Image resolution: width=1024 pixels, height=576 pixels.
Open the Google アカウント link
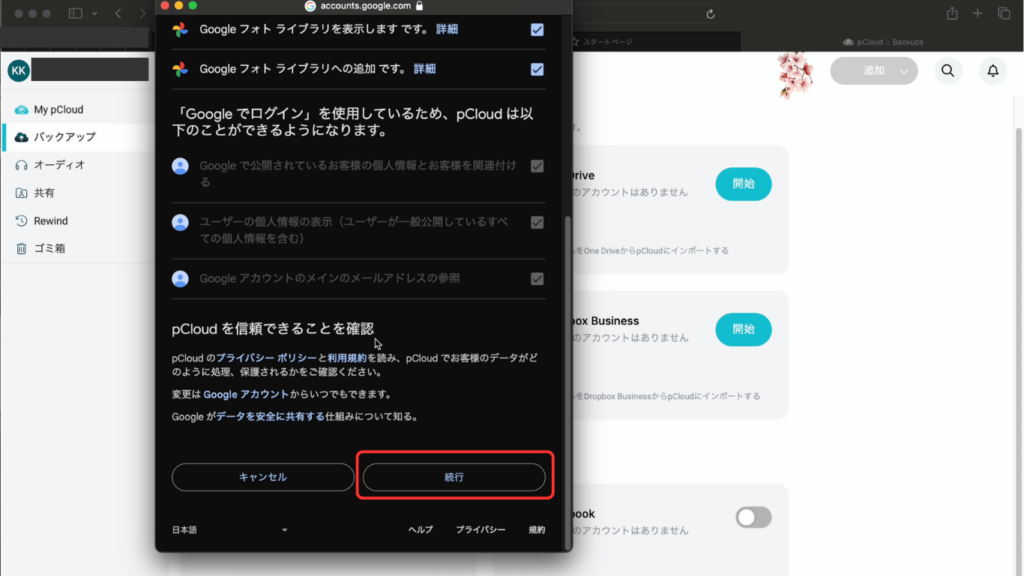click(x=246, y=394)
